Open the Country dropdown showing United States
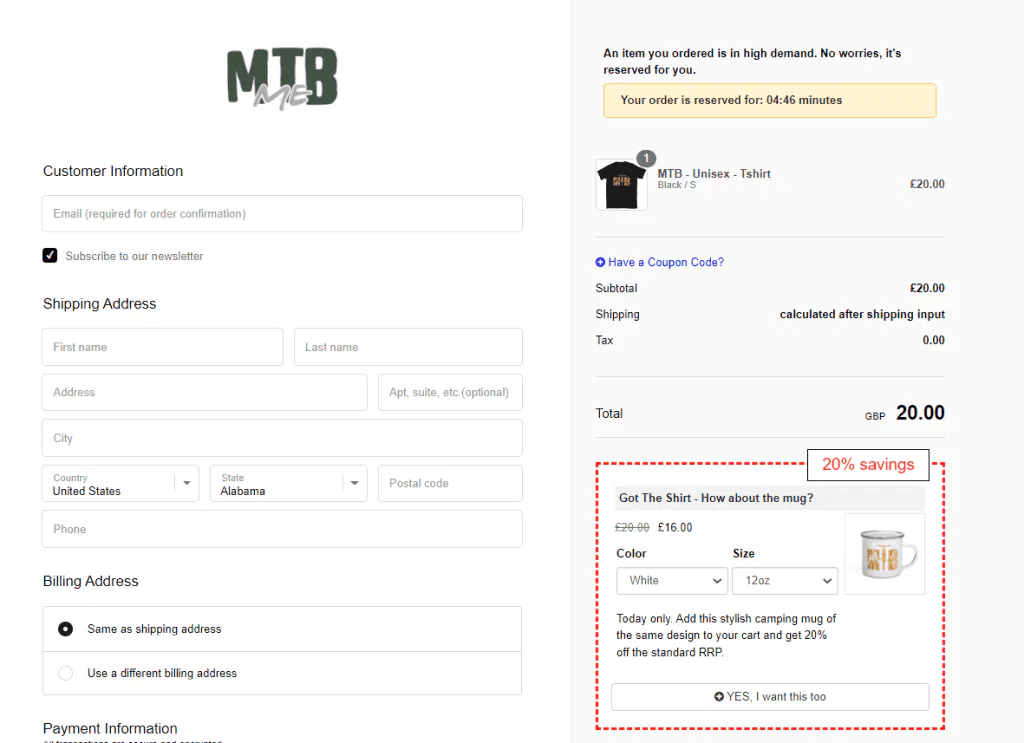The image size is (1024, 743). (x=120, y=483)
